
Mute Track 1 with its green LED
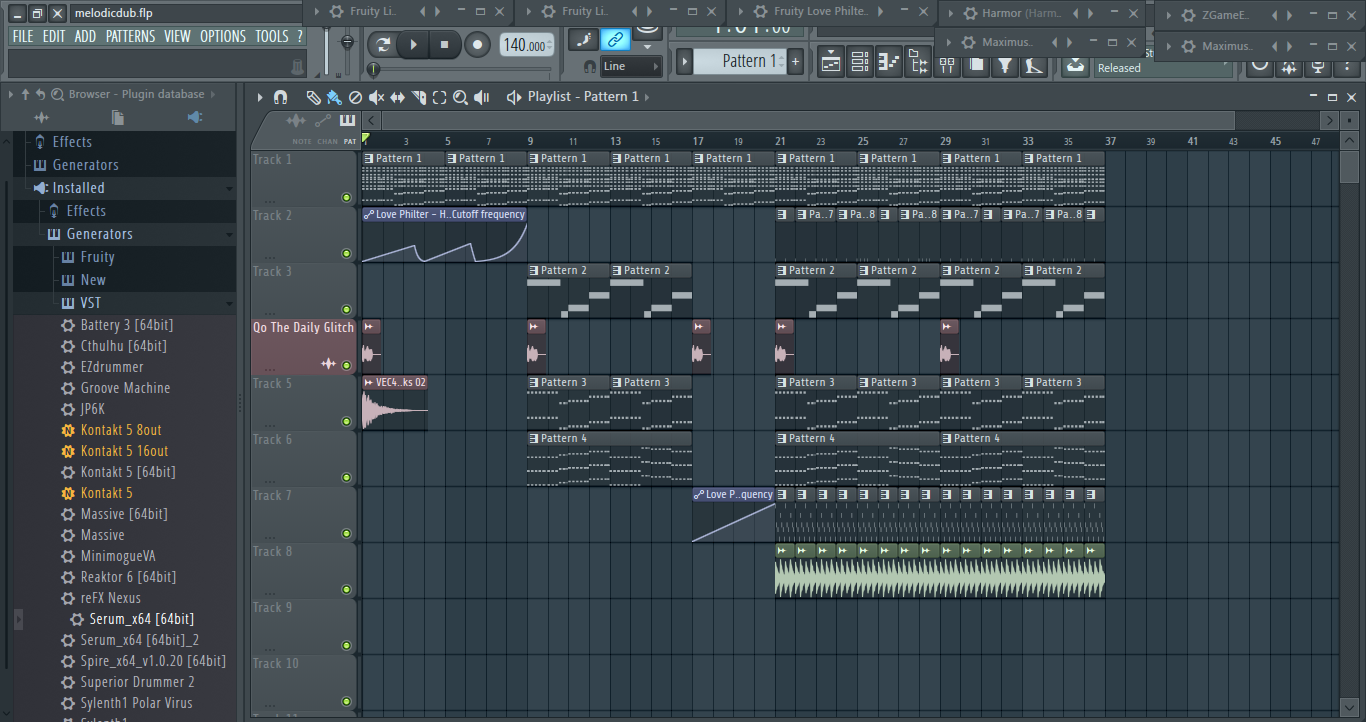[346, 197]
